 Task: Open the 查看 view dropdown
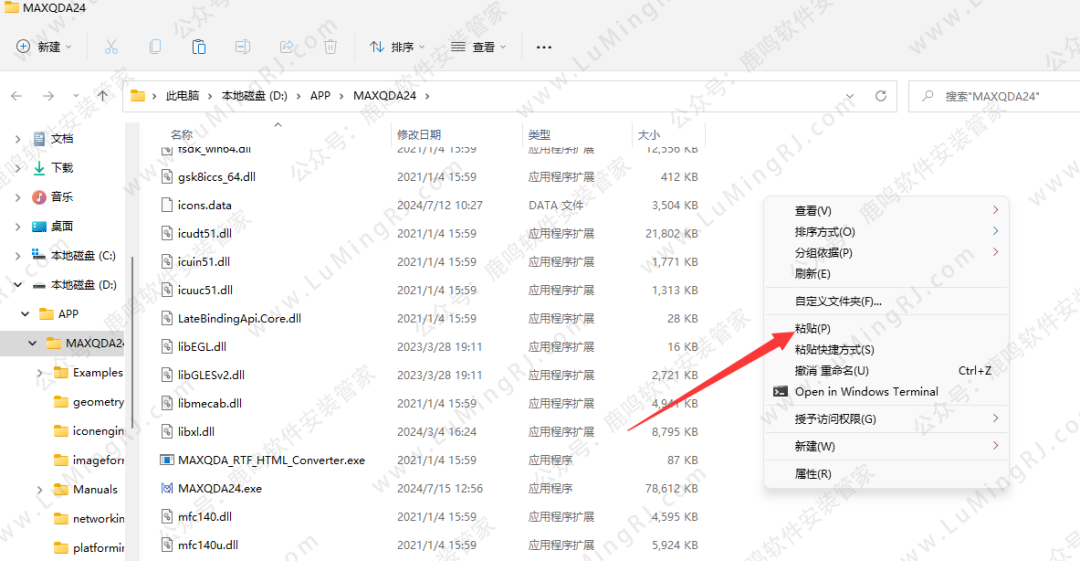point(478,47)
